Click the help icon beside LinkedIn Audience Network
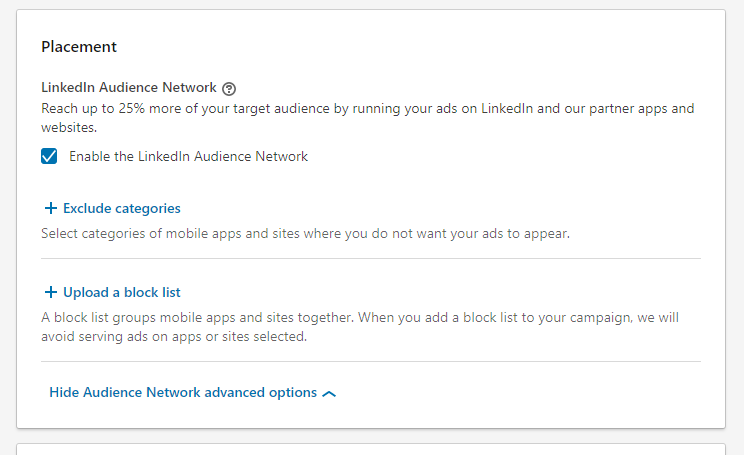The width and height of the screenshot is (744, 455). pyautogui.click(x=229, y=88)
